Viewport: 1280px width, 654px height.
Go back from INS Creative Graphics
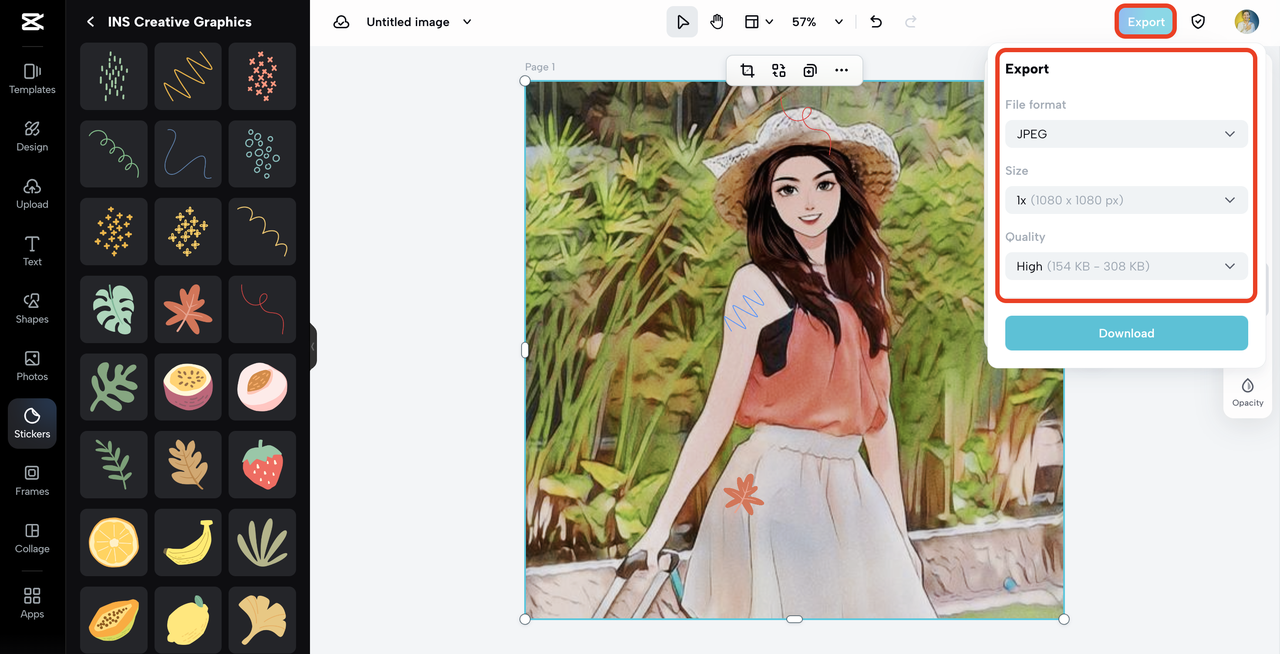pyautogui.click(x=90, y=22)
